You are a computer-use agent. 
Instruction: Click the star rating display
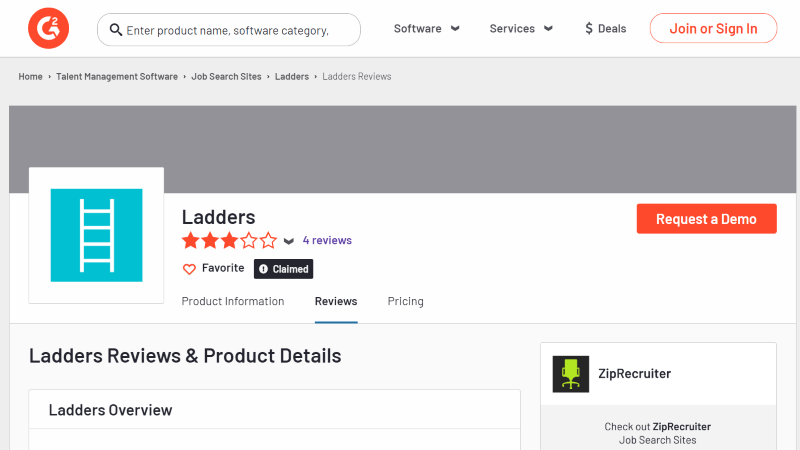pos(230,240)
